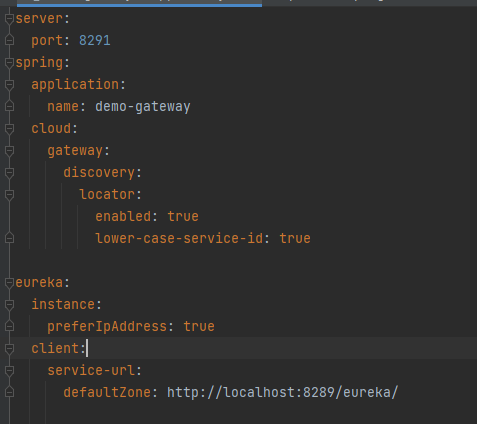Screen dimensions: 477x424
Task: Click the true value after preferIpAddress
Action: click(199, 327)
